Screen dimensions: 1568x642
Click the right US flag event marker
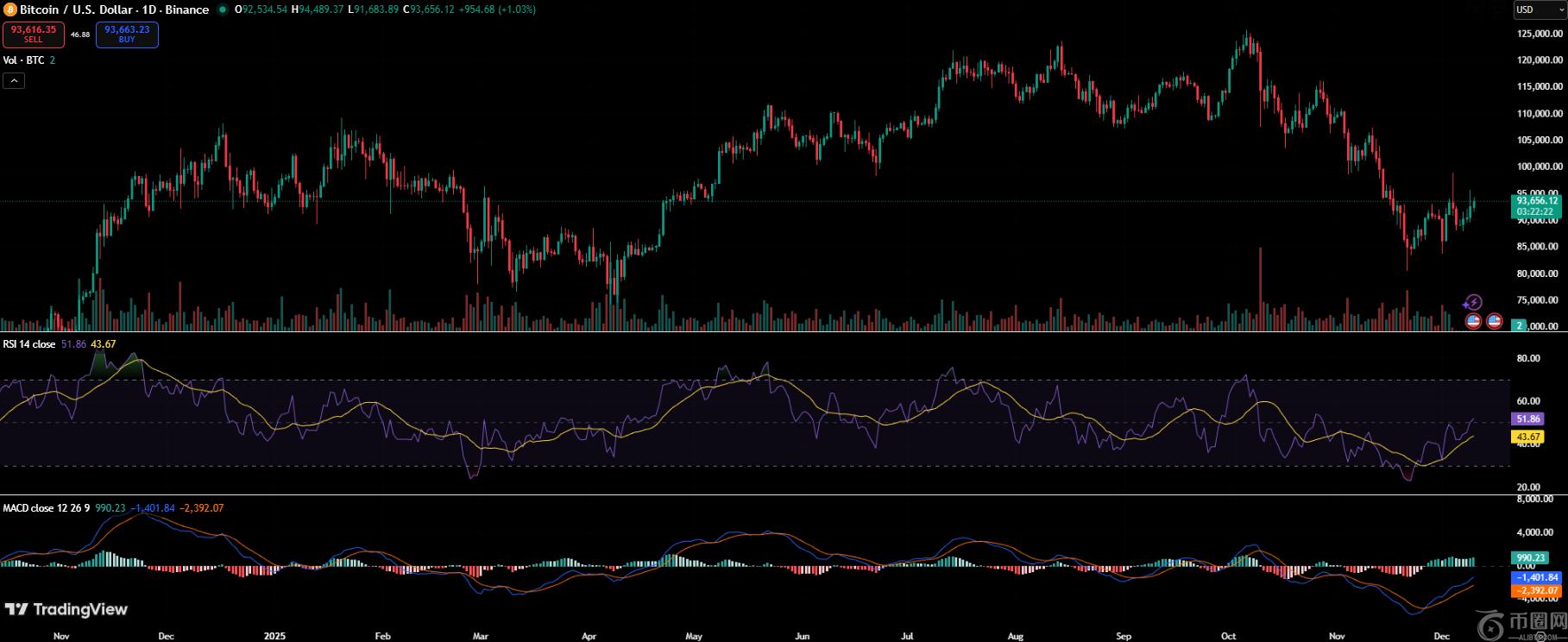[x=1495, y=321]
